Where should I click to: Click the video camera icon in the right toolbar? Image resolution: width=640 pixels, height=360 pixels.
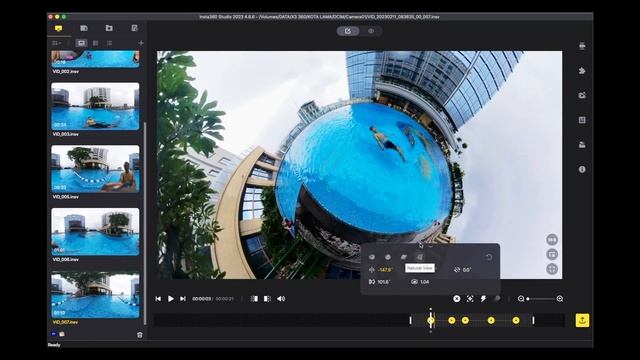coord(582,95)
